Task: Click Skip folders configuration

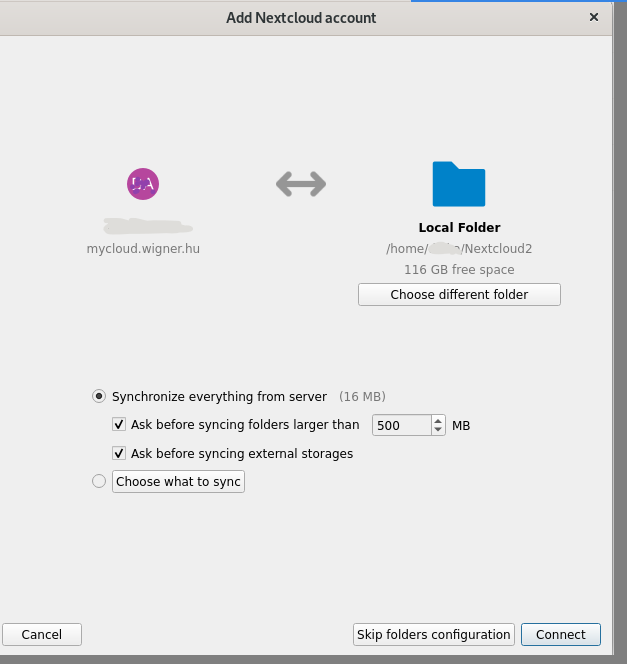Action: 434,634
